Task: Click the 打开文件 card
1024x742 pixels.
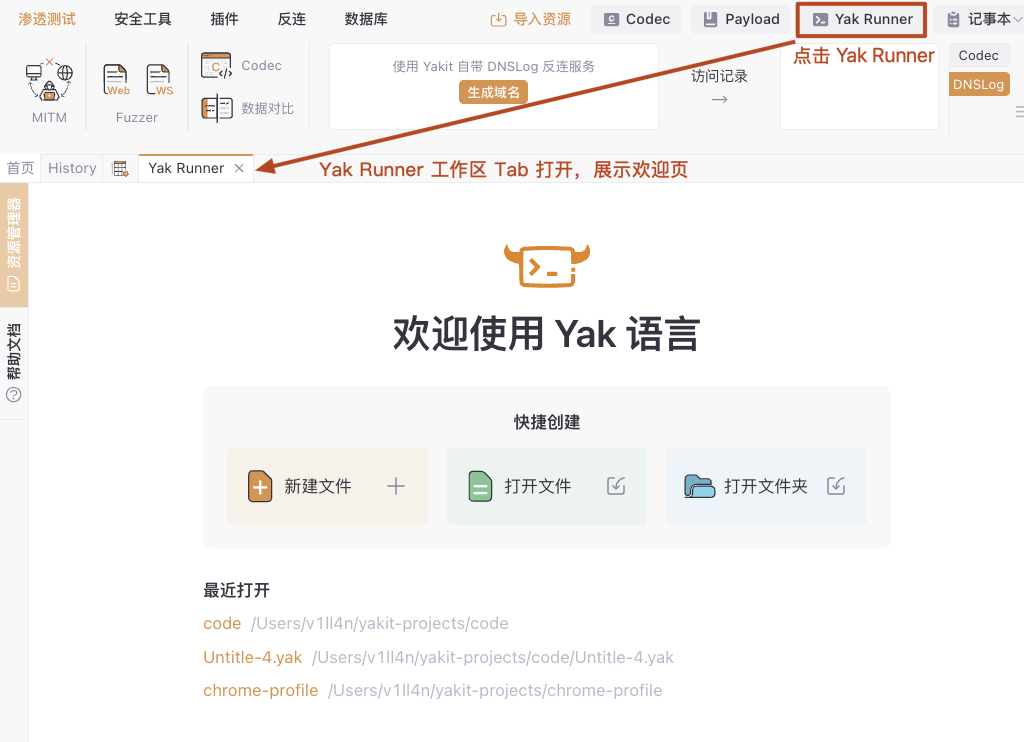Action: click(547, 486)
